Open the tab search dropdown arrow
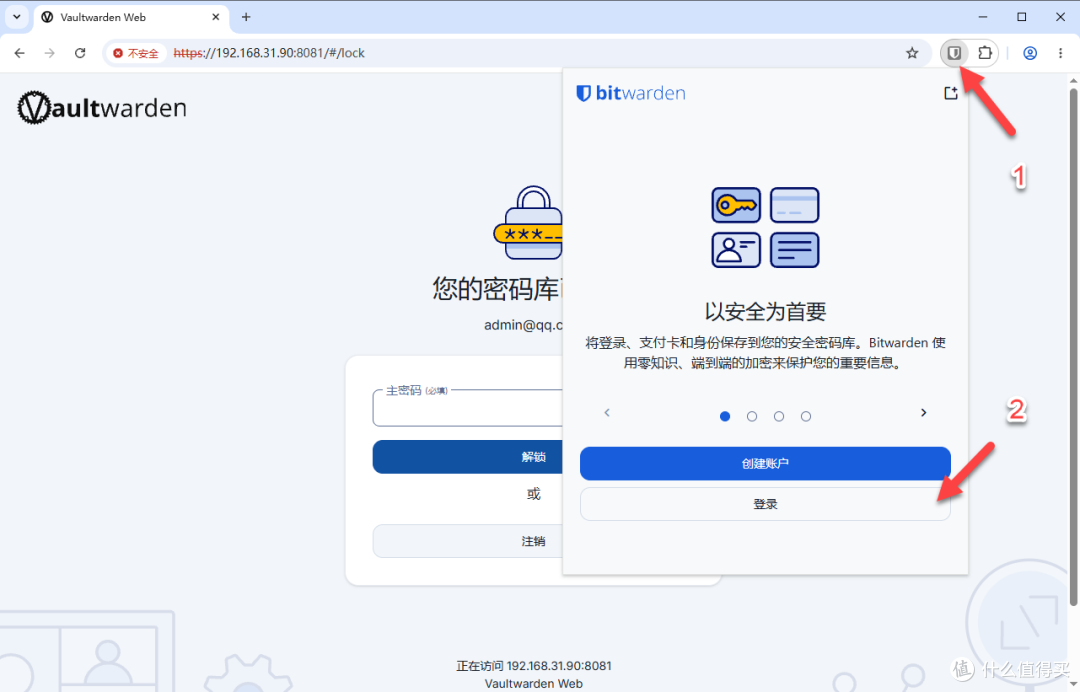Screen dimensions: 1080x692 (x=17, y=17)
